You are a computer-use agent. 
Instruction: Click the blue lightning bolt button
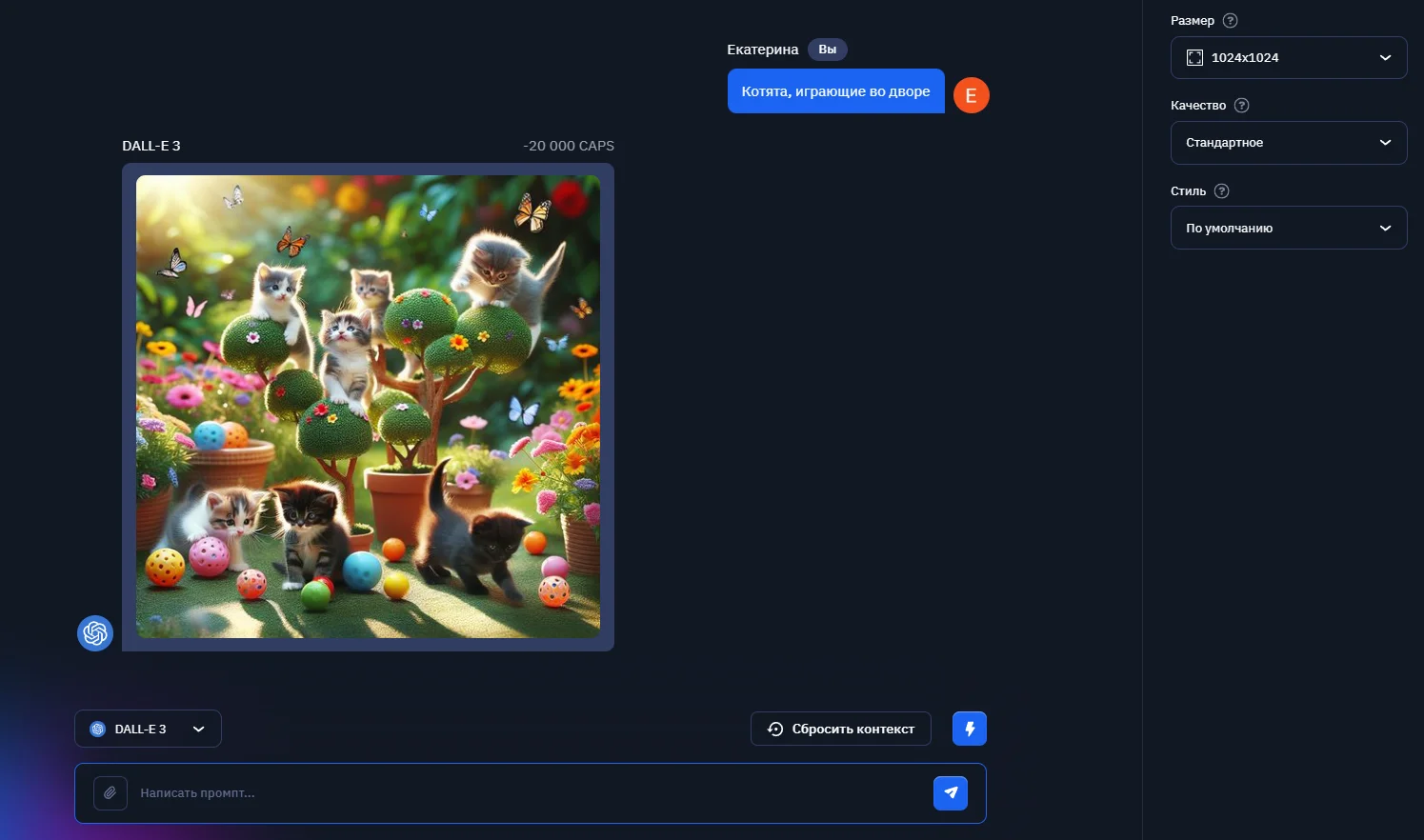(x=970, y=729)
